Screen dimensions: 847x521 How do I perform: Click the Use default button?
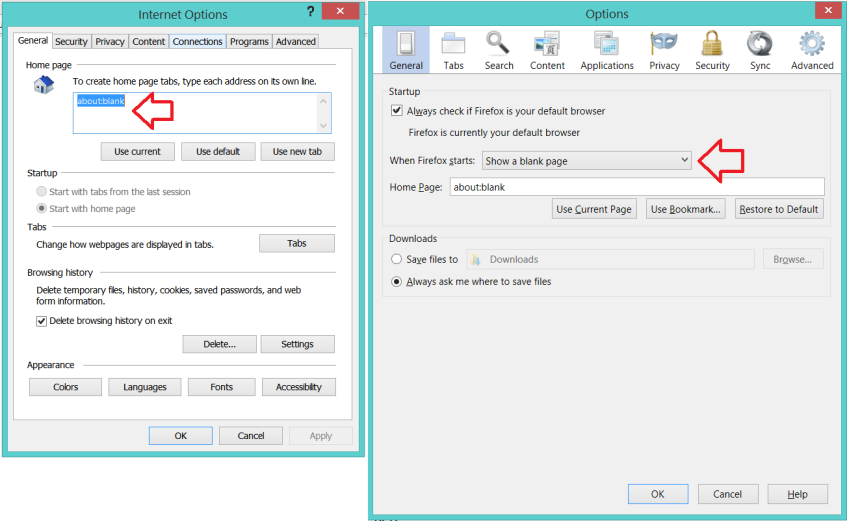click(218, 152)
